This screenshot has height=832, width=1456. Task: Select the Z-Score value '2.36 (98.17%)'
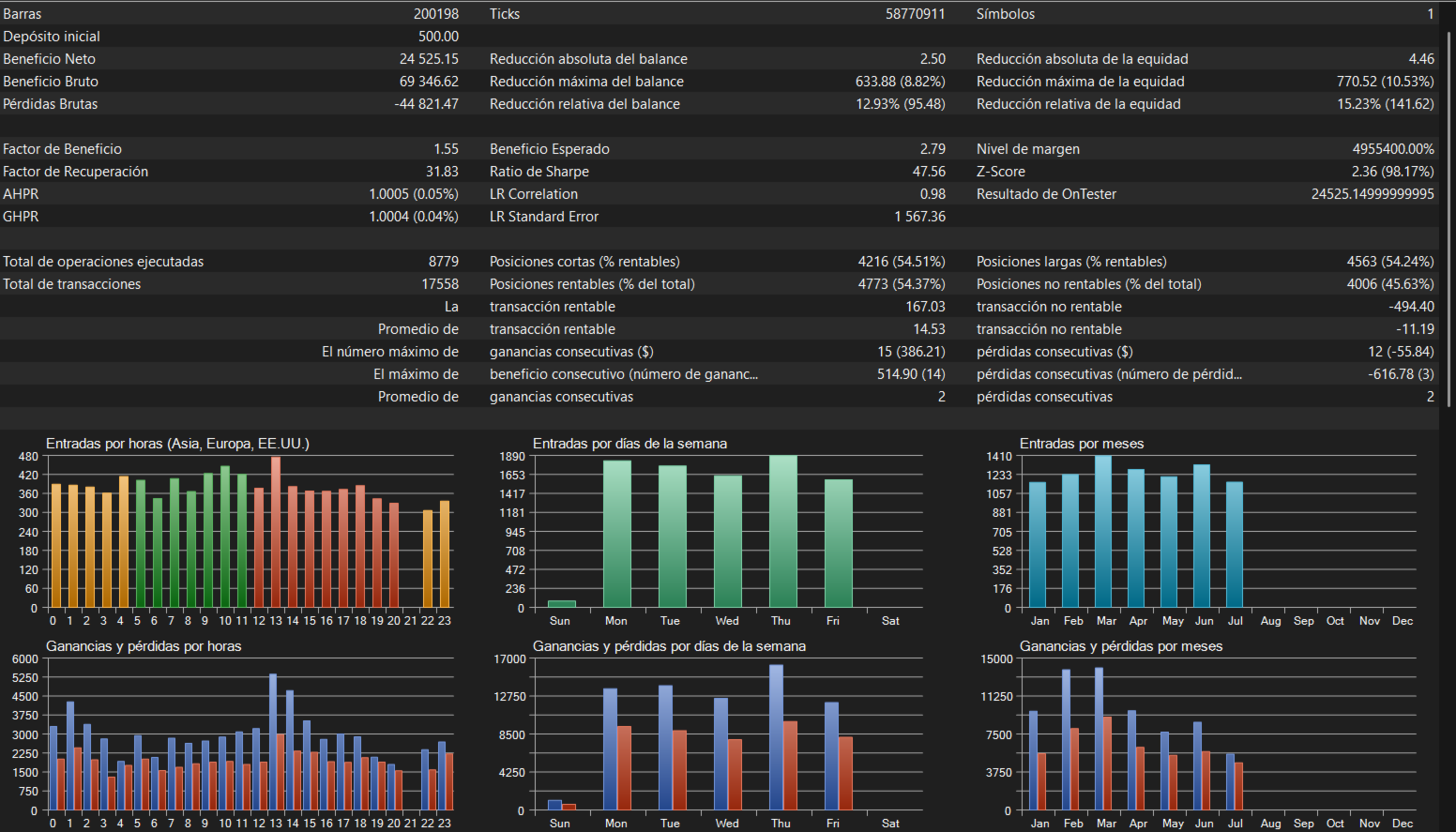1393,172
